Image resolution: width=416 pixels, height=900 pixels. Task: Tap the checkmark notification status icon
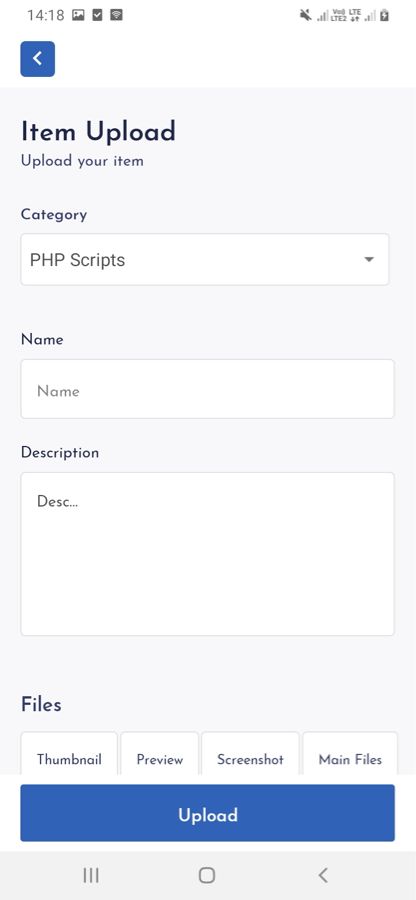coord(98,15)
